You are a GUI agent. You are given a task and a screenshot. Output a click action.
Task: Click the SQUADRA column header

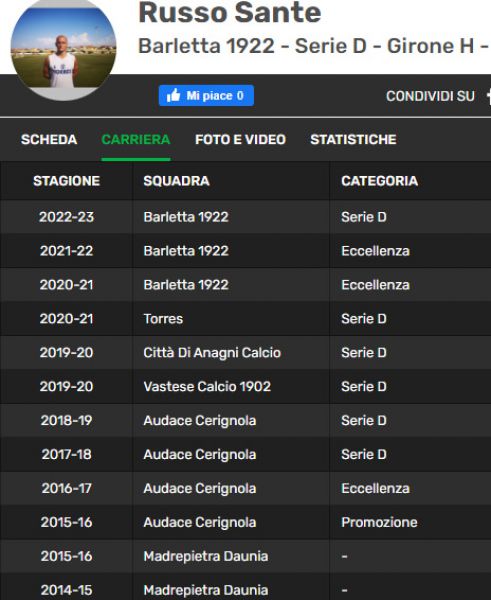(176, 181)
